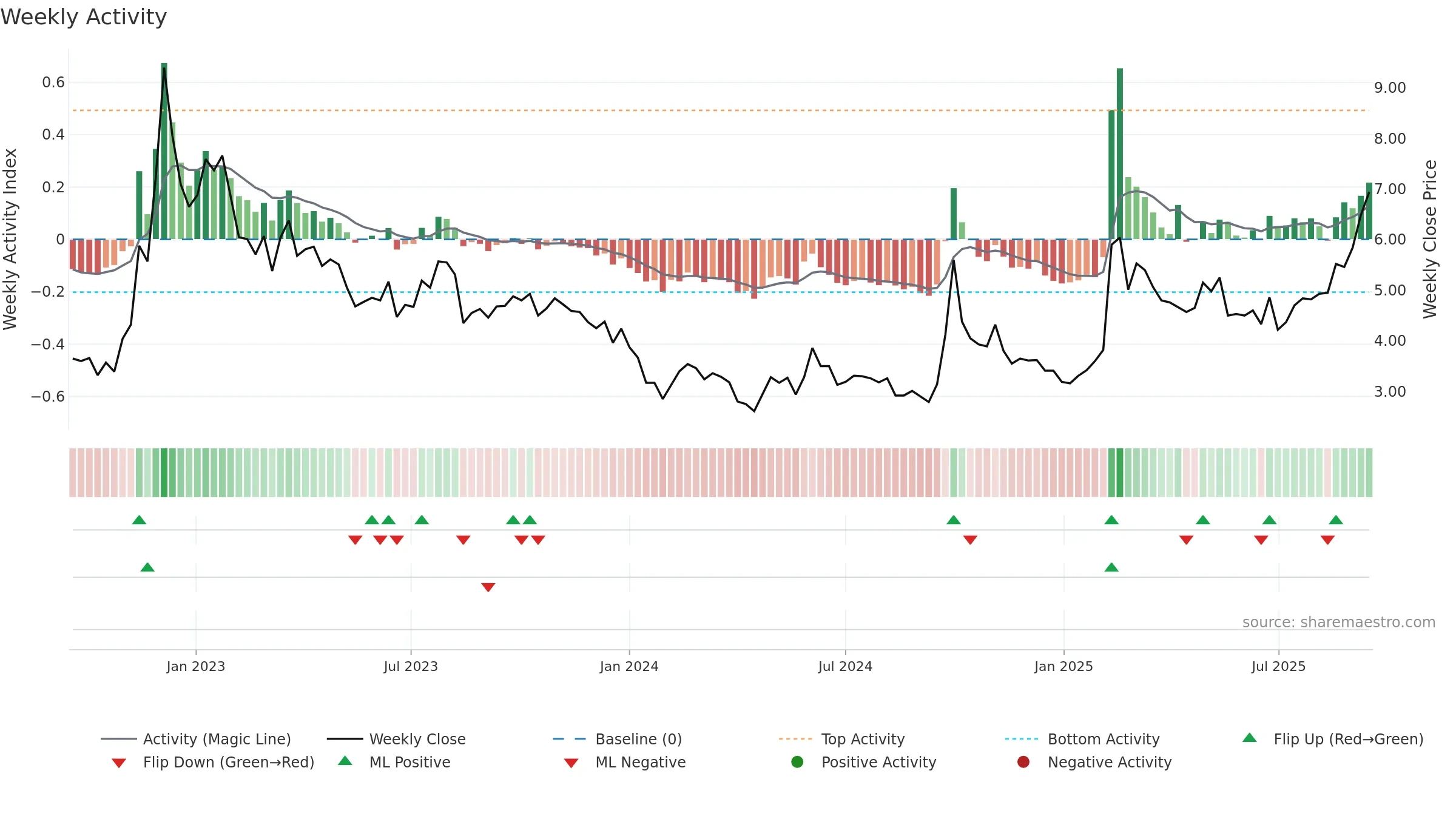This screenshot has height=819, width=1456.
Task: Select the ML Positive triangle in early 2025
Action: [1111, 567]
